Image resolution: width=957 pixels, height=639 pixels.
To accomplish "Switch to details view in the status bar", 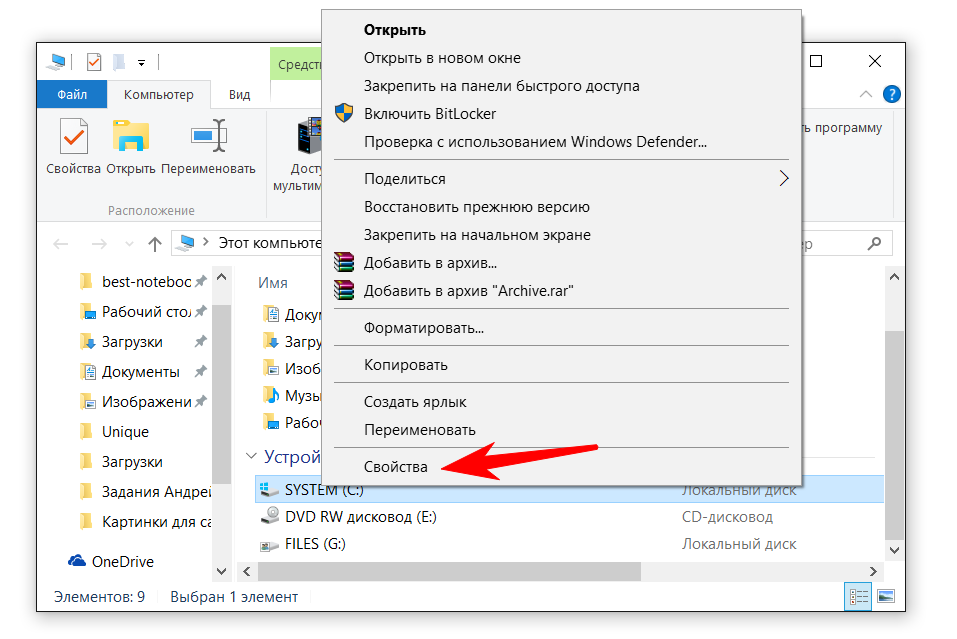I will (858, 597).
